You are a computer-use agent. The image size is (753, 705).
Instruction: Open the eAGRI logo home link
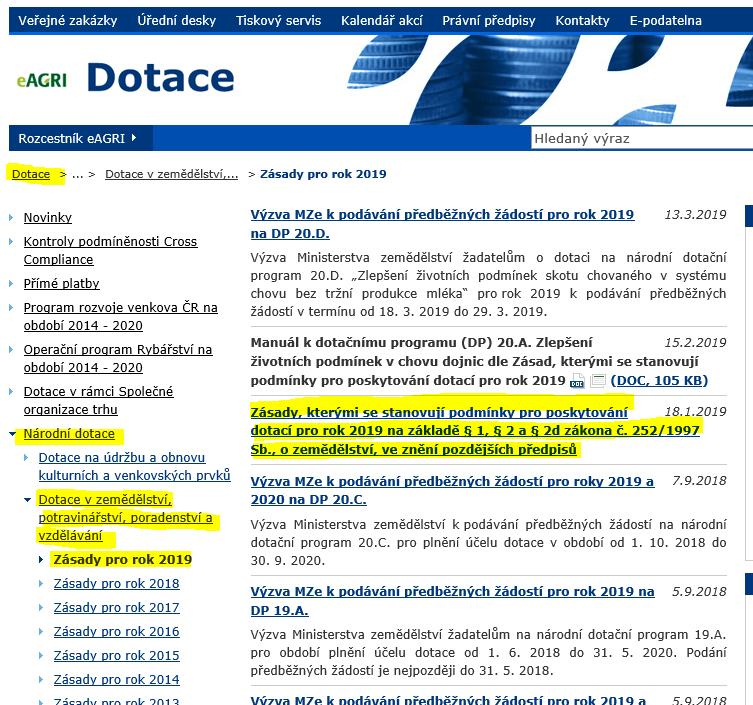pyautogui.click(x=42, y=80)
